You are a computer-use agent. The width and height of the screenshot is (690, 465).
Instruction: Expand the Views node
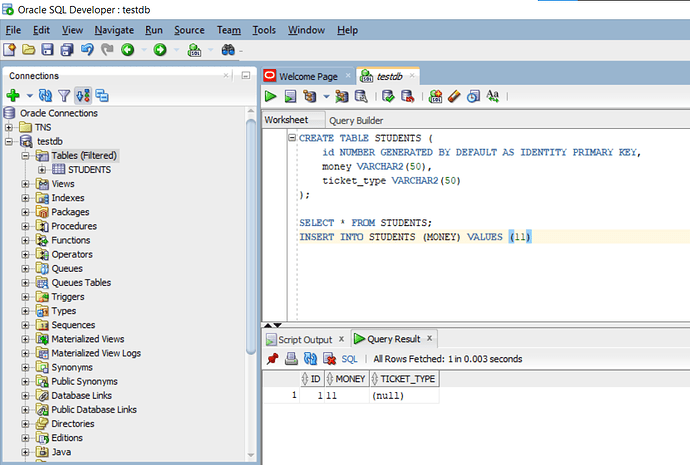point(25,184)
